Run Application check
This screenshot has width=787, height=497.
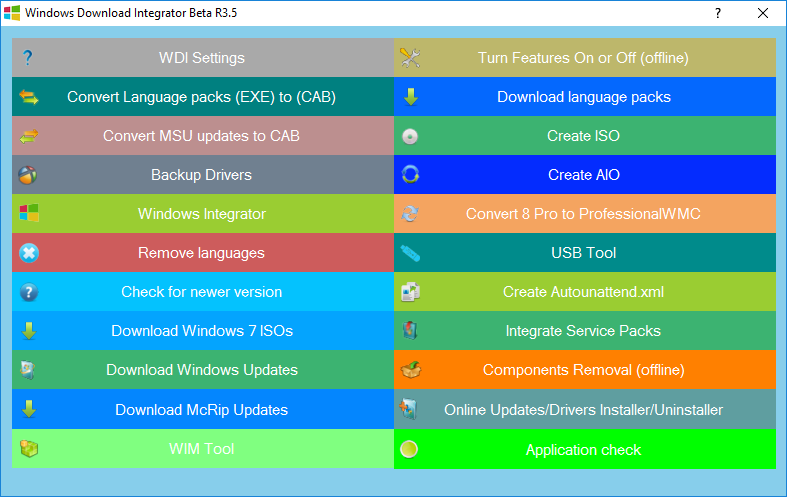pos(585,449)
